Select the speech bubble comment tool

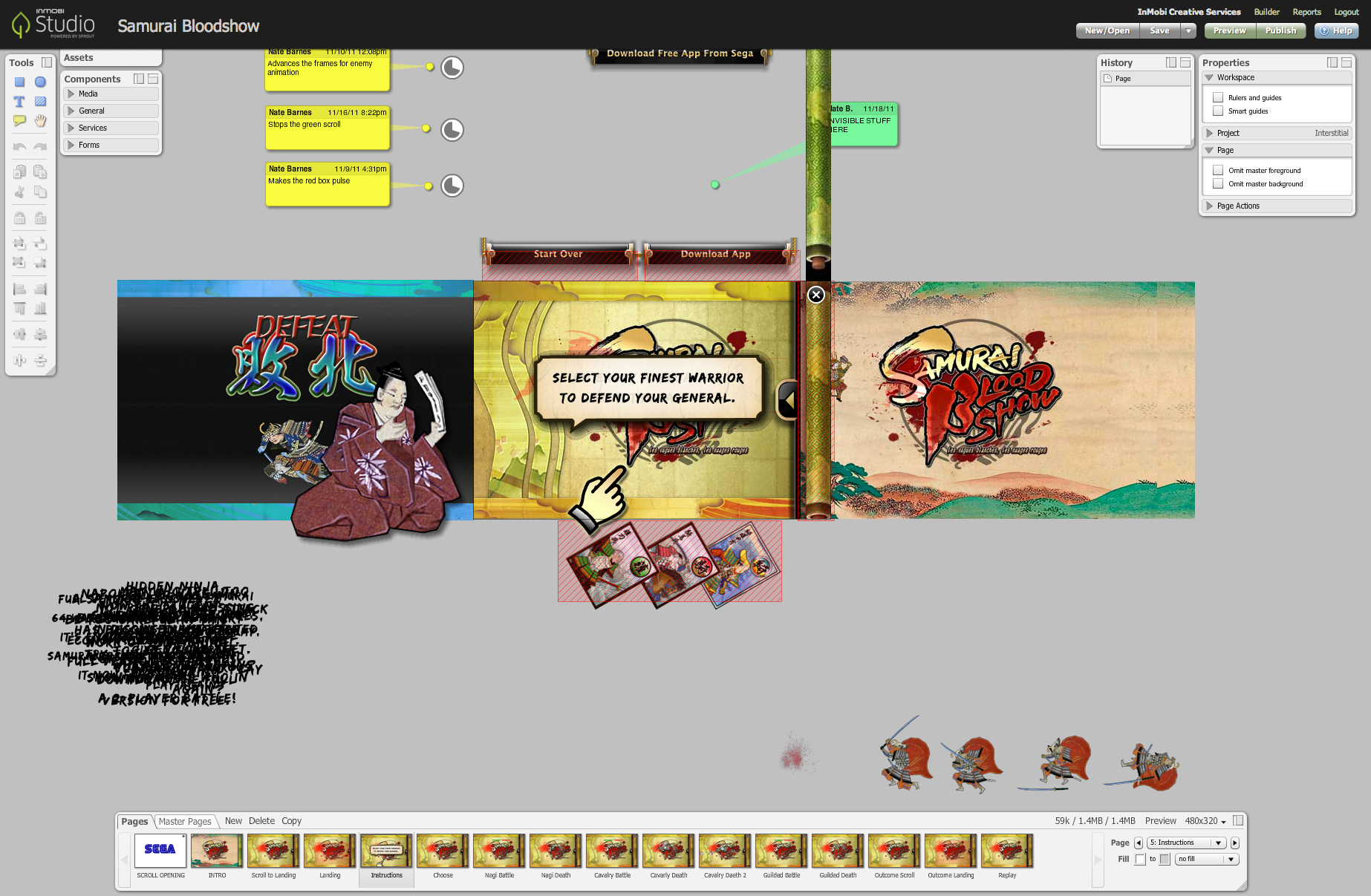click(19, 120)
